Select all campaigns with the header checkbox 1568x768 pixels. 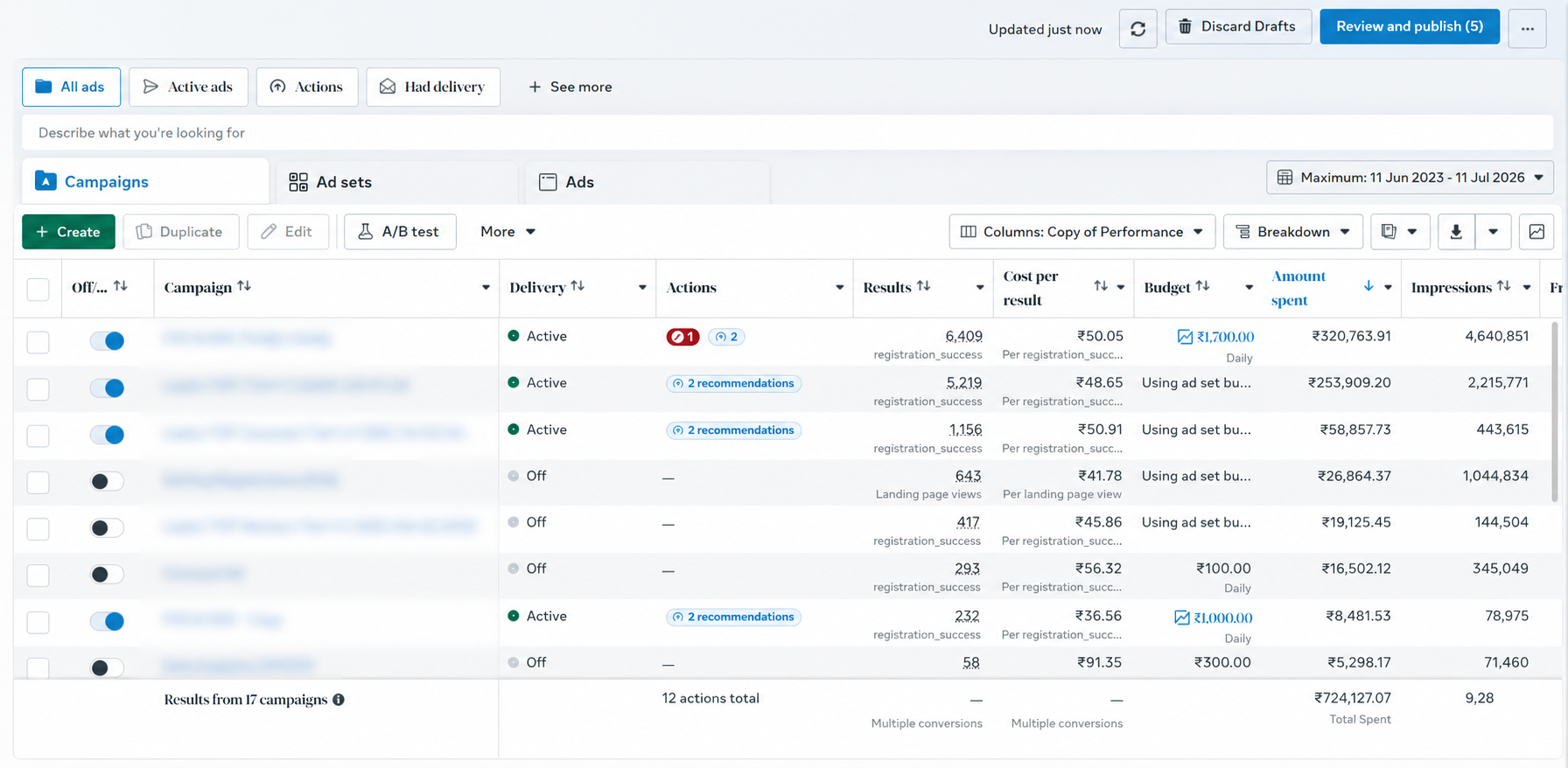click(x=38, y=289)
